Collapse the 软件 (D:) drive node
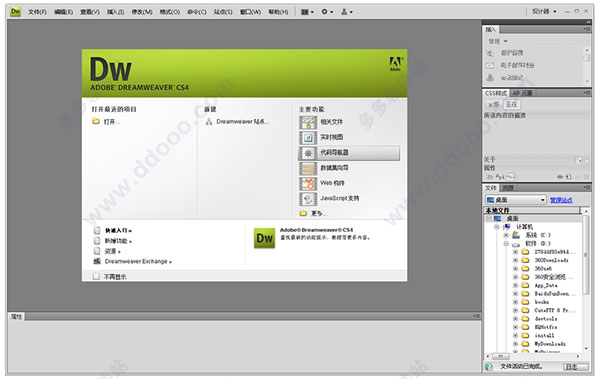The height and width of the screenshot is (379, 600). tap(506, 243)
